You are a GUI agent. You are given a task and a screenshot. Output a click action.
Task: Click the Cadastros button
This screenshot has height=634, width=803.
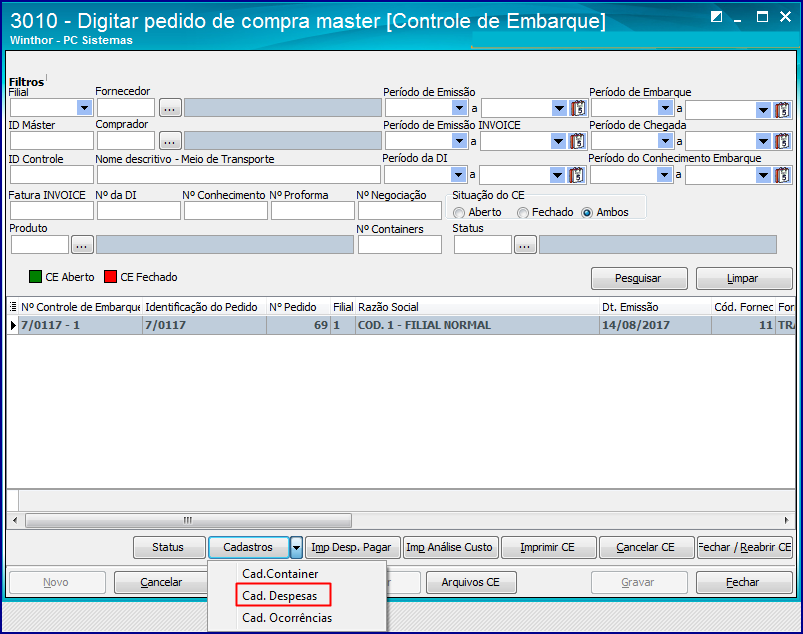(x=248, y=547)
